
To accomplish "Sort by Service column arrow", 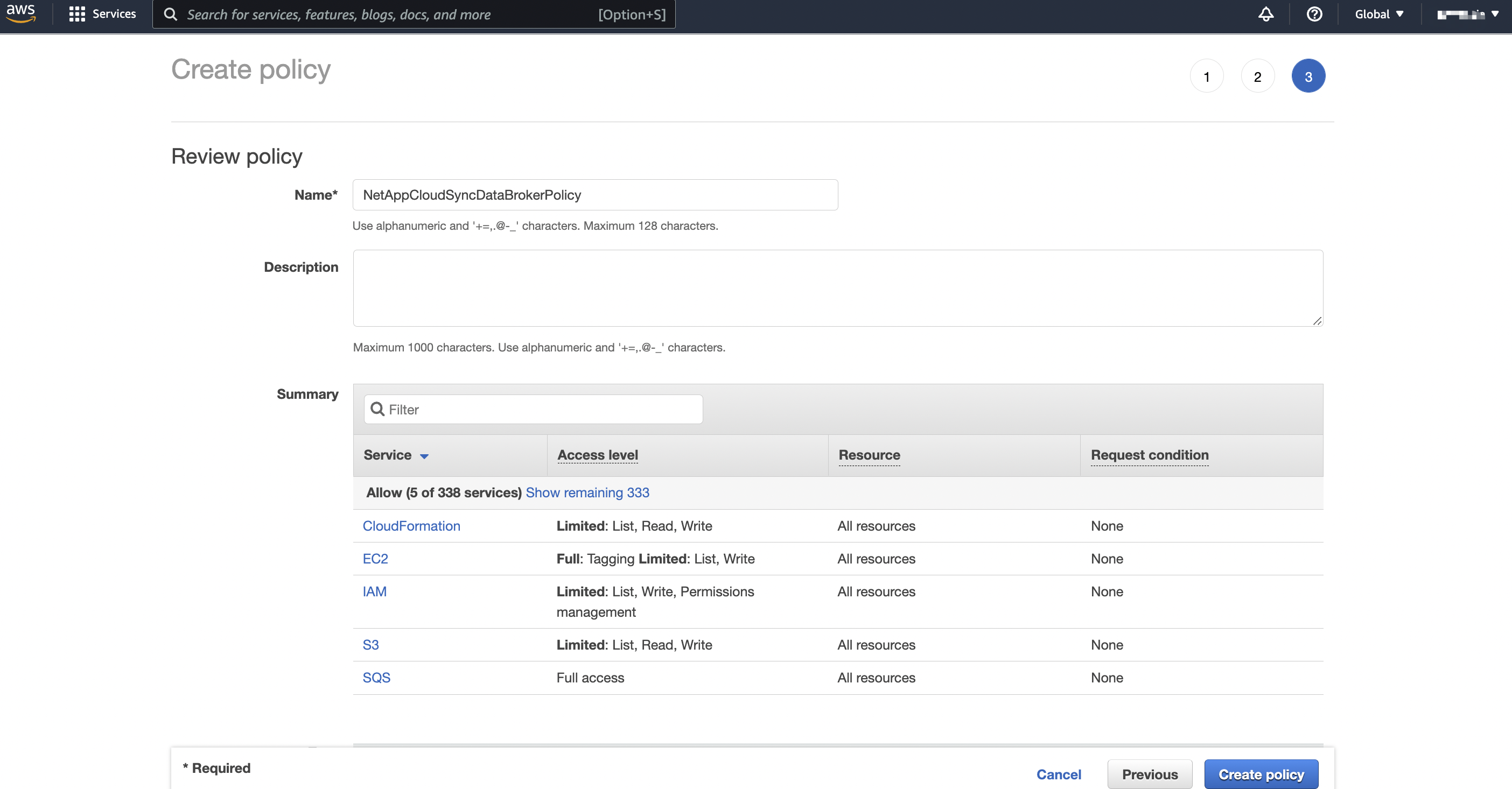I will (x=424, y=456).
